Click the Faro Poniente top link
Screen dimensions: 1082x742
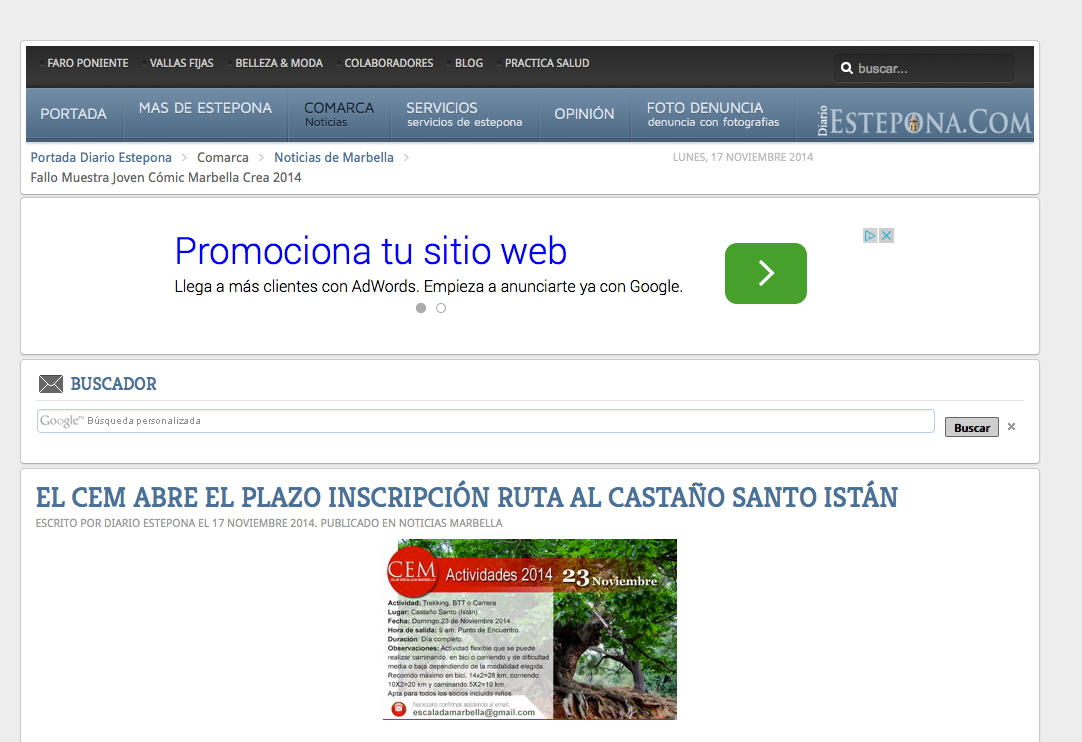coord(88,63)
